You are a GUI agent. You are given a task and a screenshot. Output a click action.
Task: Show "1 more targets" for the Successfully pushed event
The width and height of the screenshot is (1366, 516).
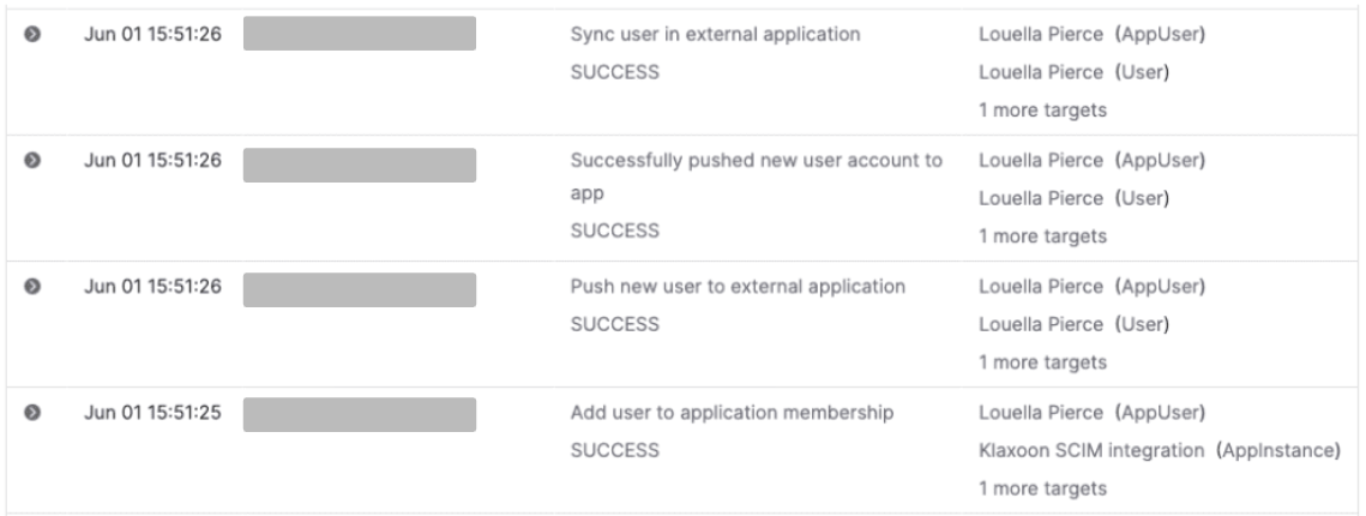pyautogui.click(x=1042, y=236)
